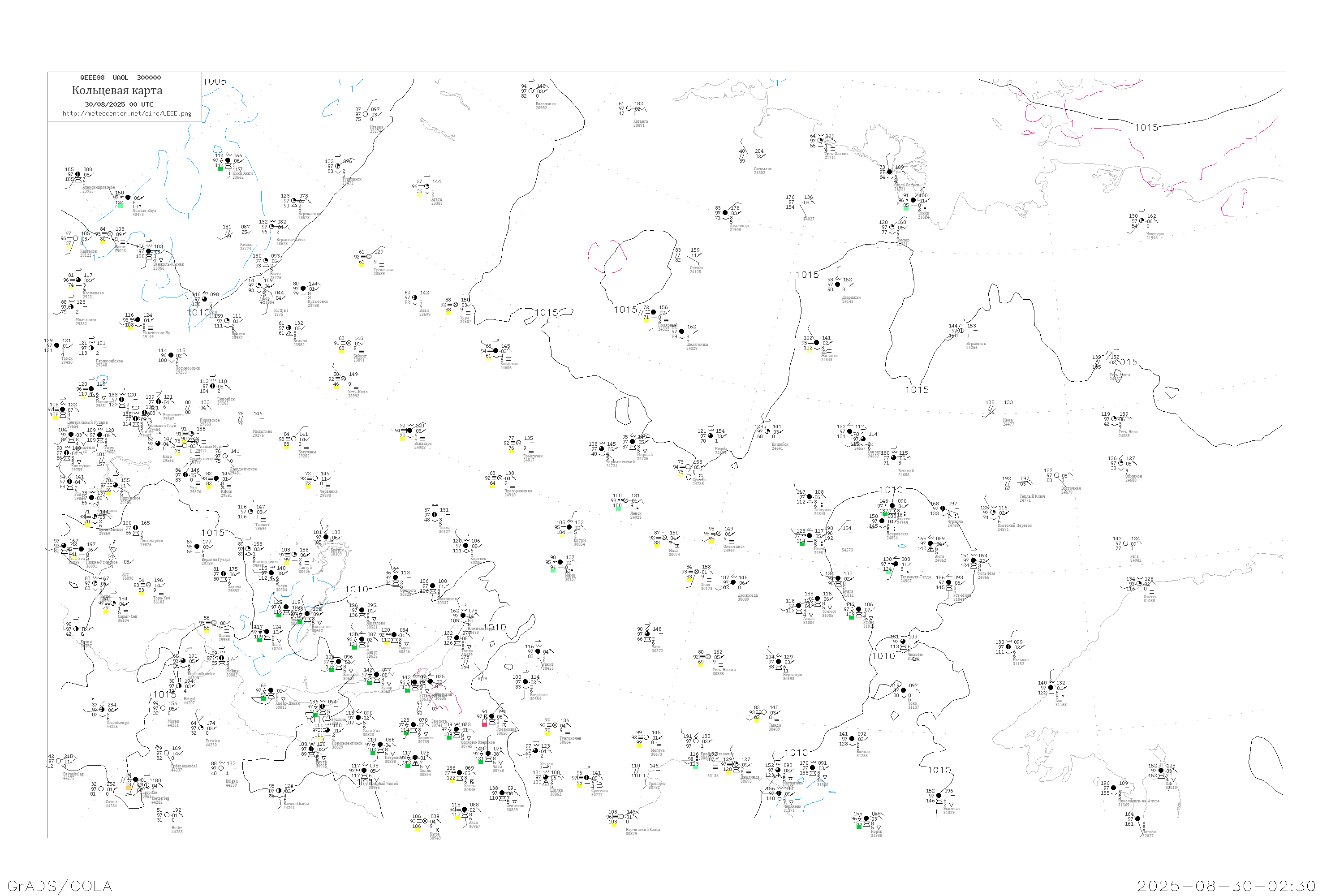This screenshot has width=1344, height=896.
Task: Click the Кики Акки filled station circle
Action: coord(228,160)
